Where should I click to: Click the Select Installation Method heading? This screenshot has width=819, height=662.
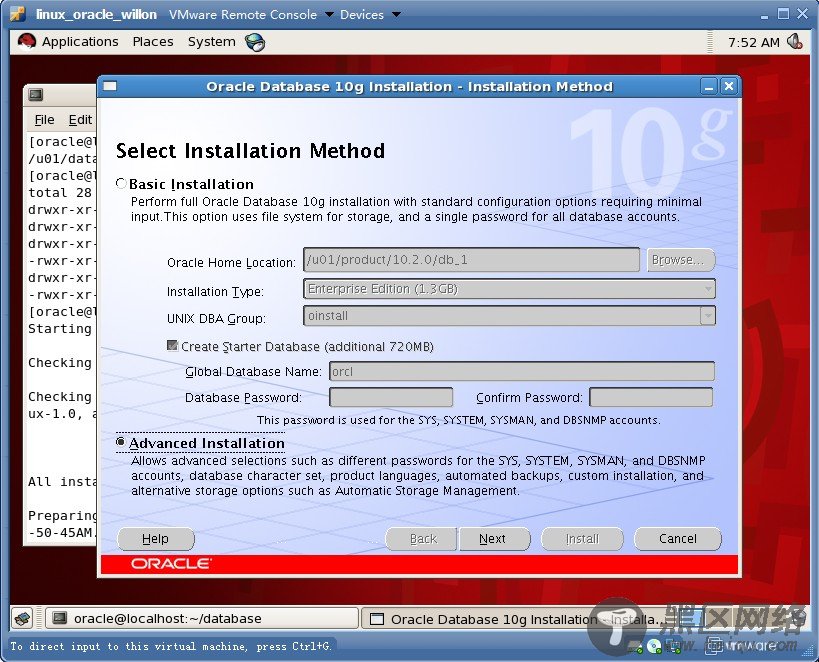(x=250, y=150)
